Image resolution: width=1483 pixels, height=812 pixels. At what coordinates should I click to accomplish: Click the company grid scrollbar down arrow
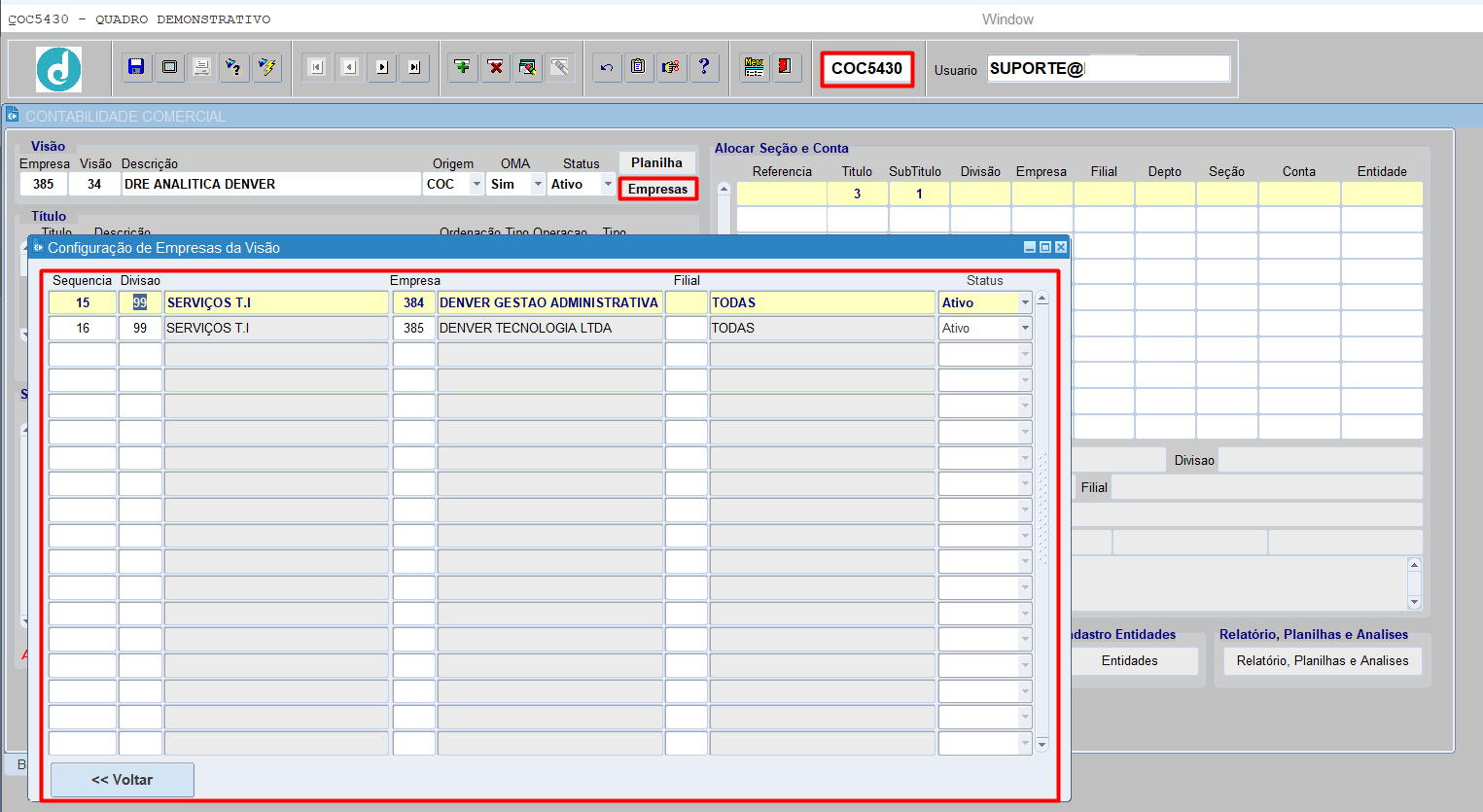click(x=1042, y=745)
